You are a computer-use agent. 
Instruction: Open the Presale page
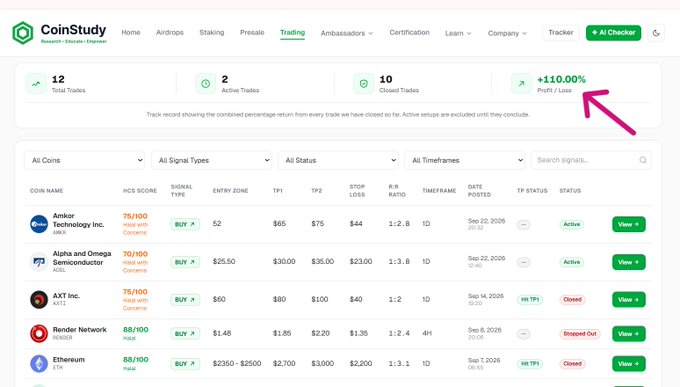click(x=252, y=33)
